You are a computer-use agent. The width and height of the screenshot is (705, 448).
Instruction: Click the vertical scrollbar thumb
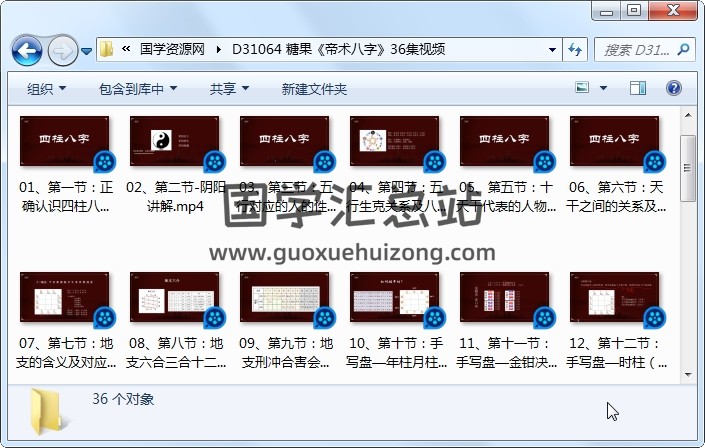(x=688, y=168)
